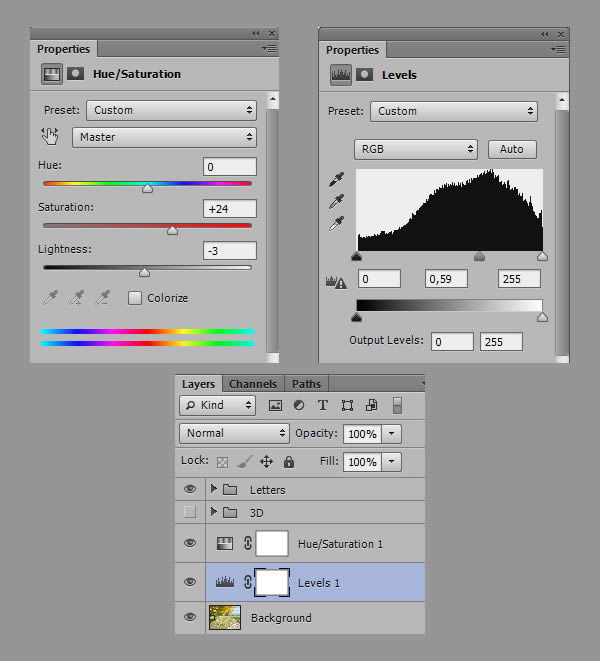600x661 pixels.
Task: Select the white point eyedropper in Levels
Action: click(337, 224)
